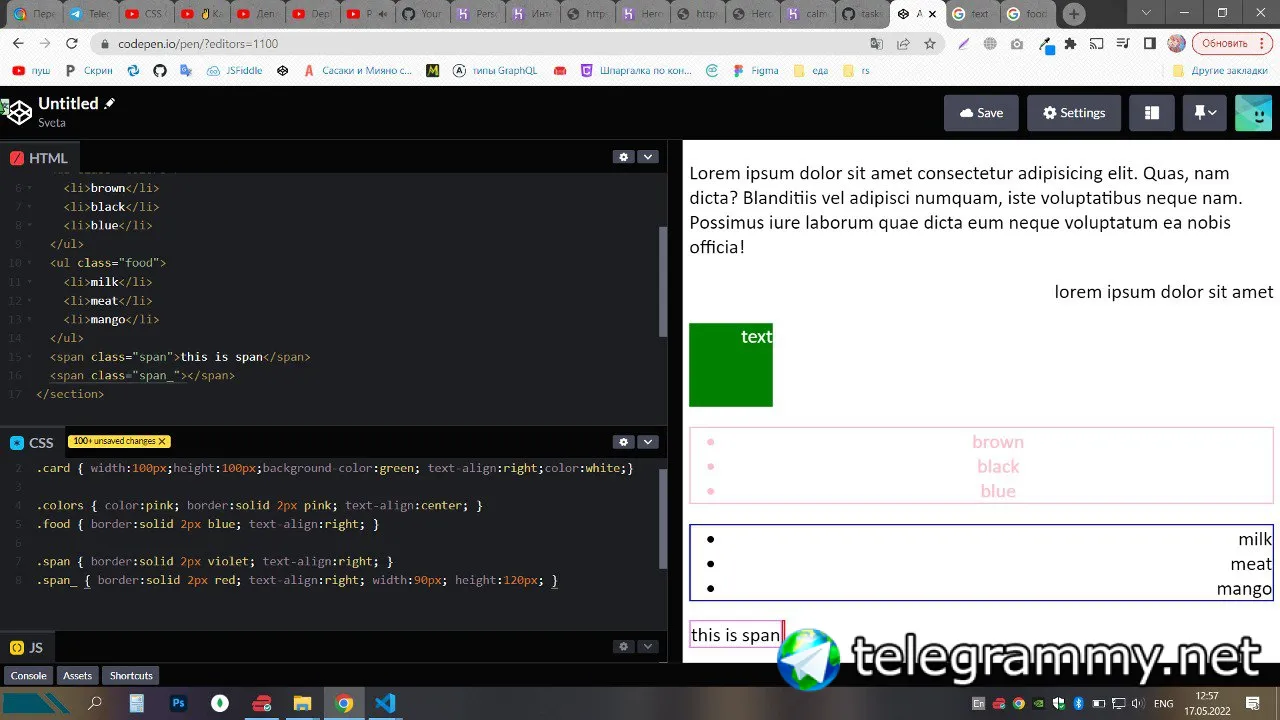Open the Скрин bookmark

pyautogui.click(x=89, y=71)
